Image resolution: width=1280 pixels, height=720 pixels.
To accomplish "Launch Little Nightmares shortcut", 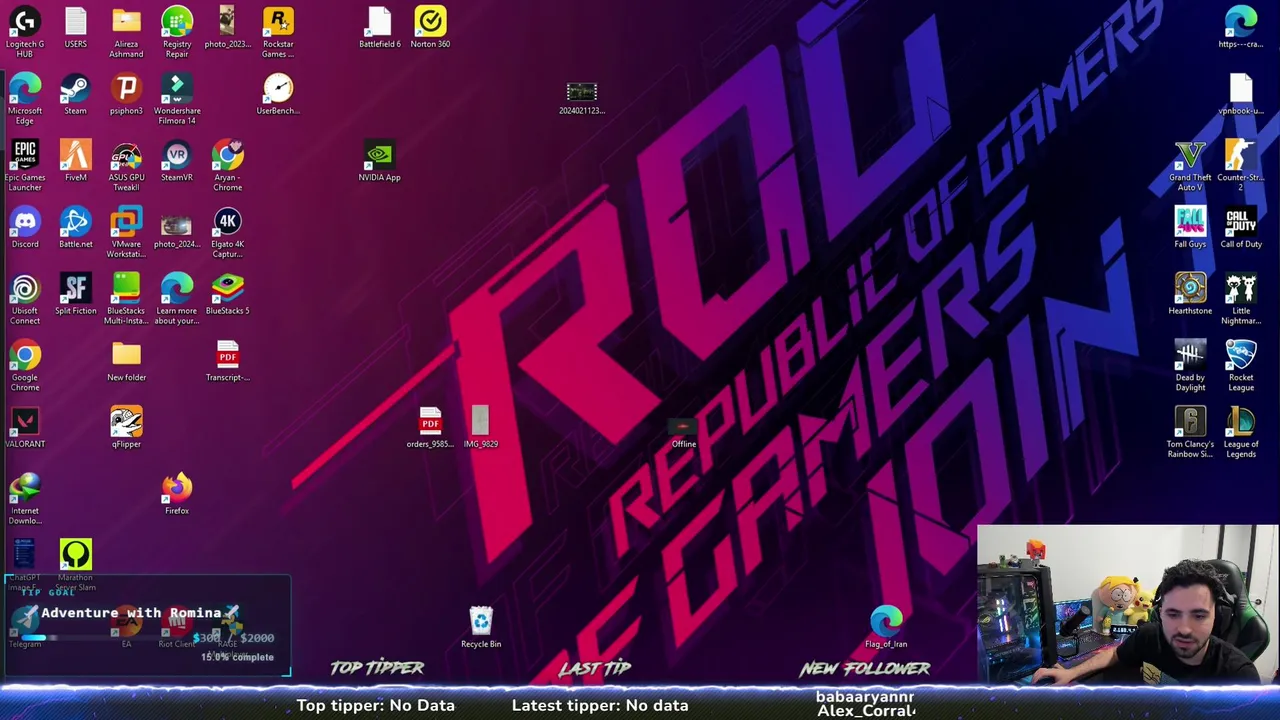I will pyautogui.click(x=1241, y=298).
